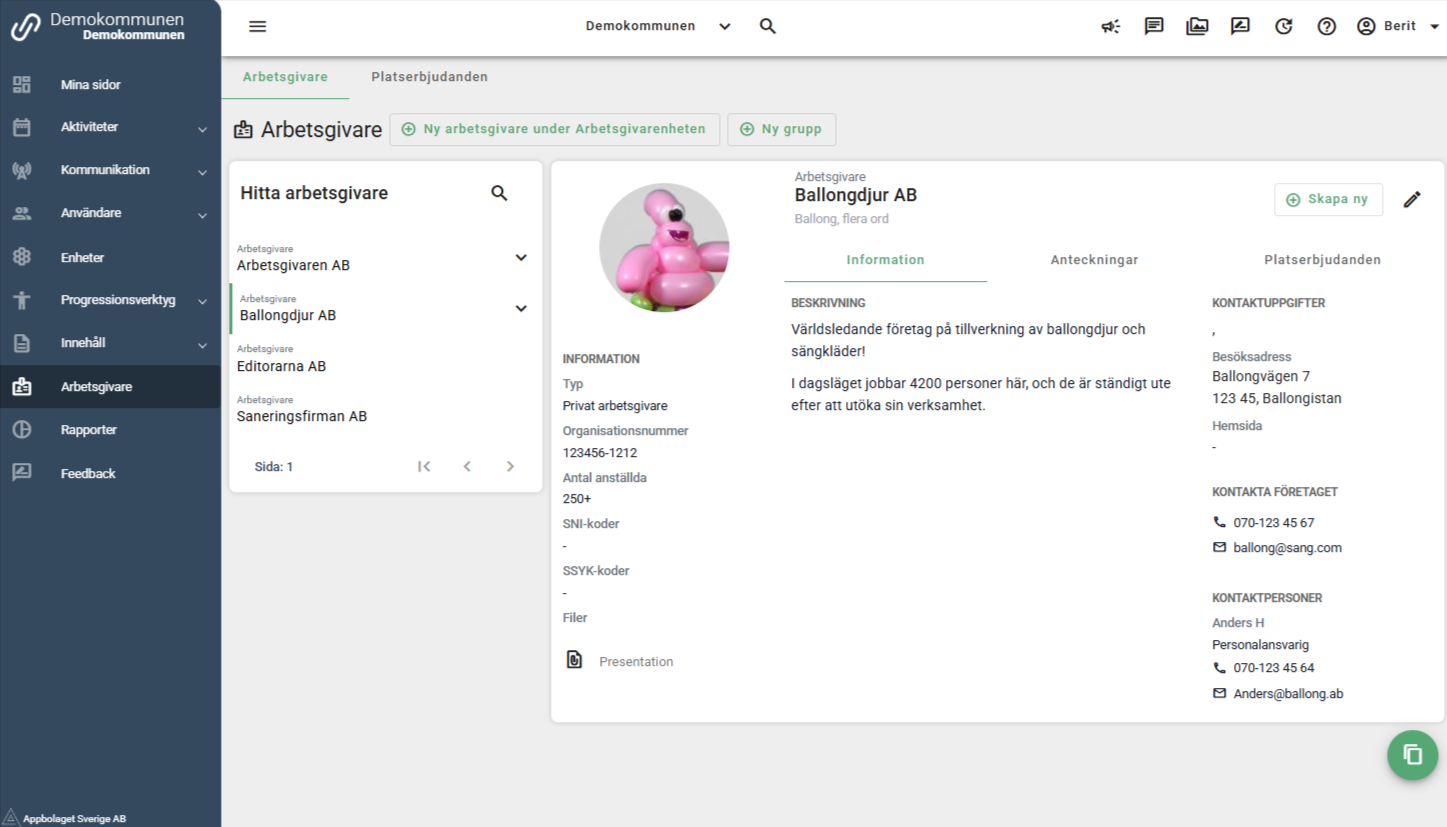The height and width of the screenshot is (827, 1447).
Task: Click the refresh history icon in top bar
Action: click(x=1283, y=27)
